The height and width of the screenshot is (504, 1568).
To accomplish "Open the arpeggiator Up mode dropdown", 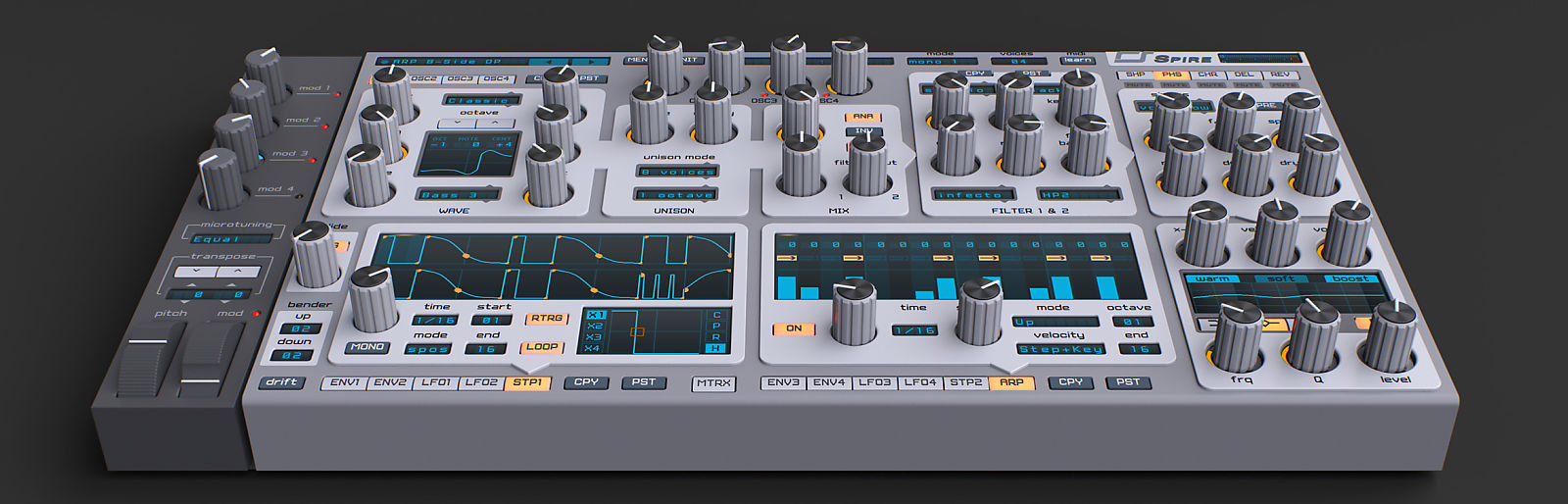I will (1055, 322).
